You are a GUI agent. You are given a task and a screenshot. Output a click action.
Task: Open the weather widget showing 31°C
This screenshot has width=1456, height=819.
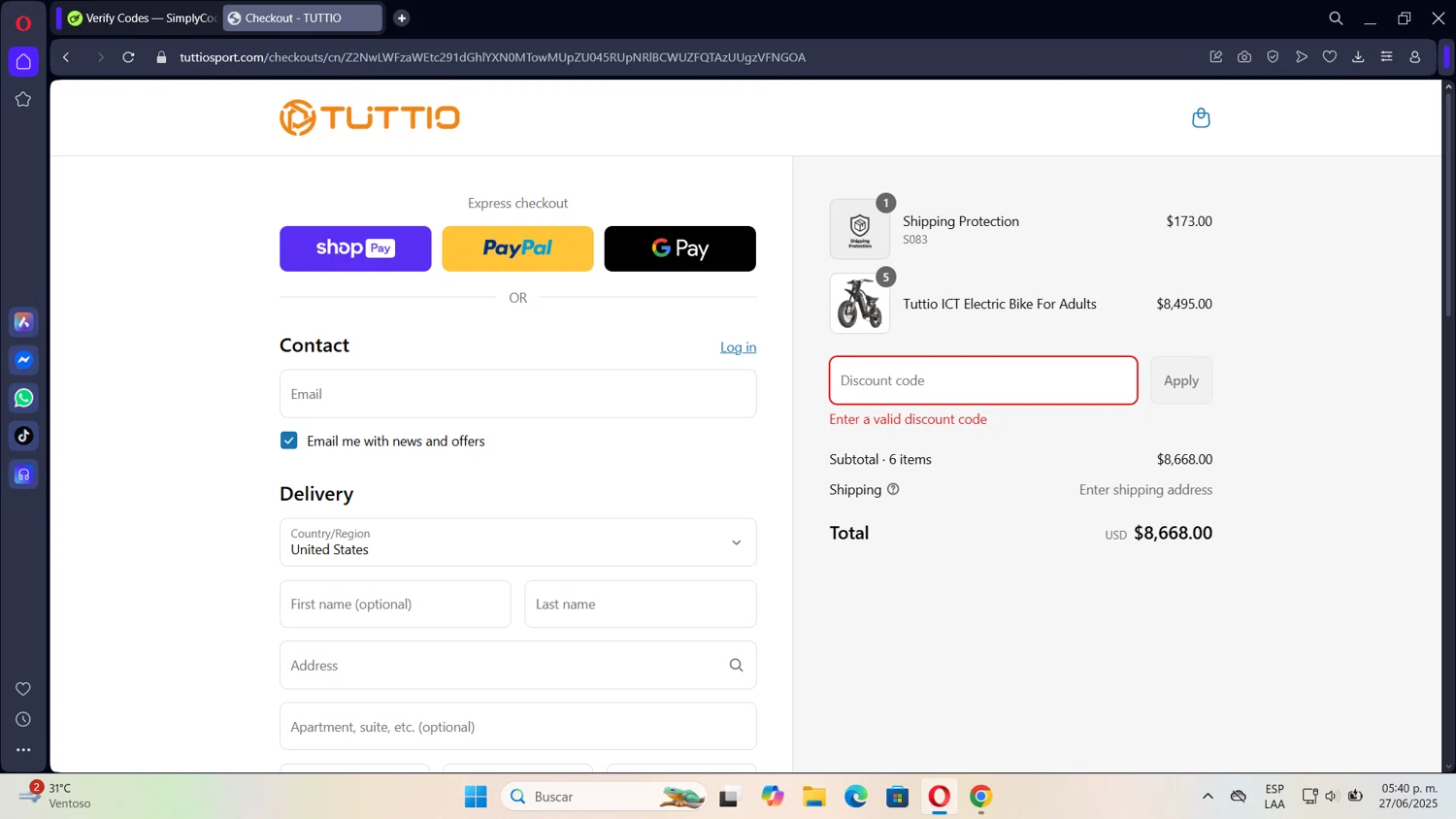56,796
